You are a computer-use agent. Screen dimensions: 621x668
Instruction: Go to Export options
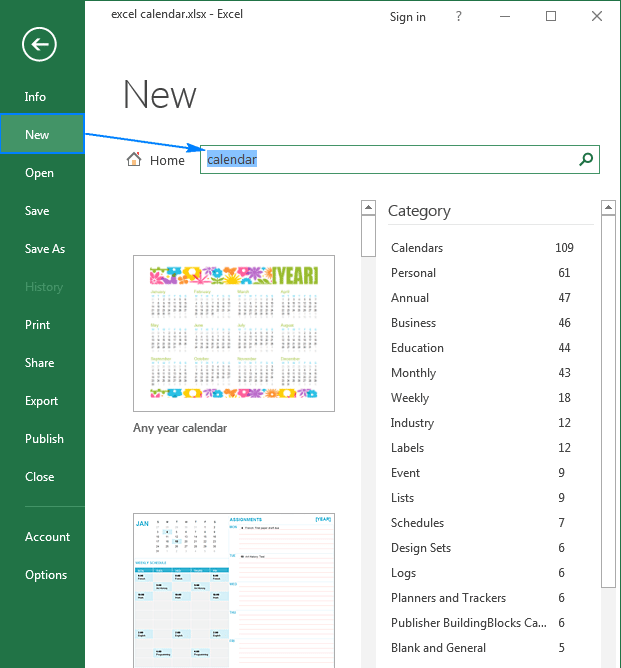click(42, 401)
